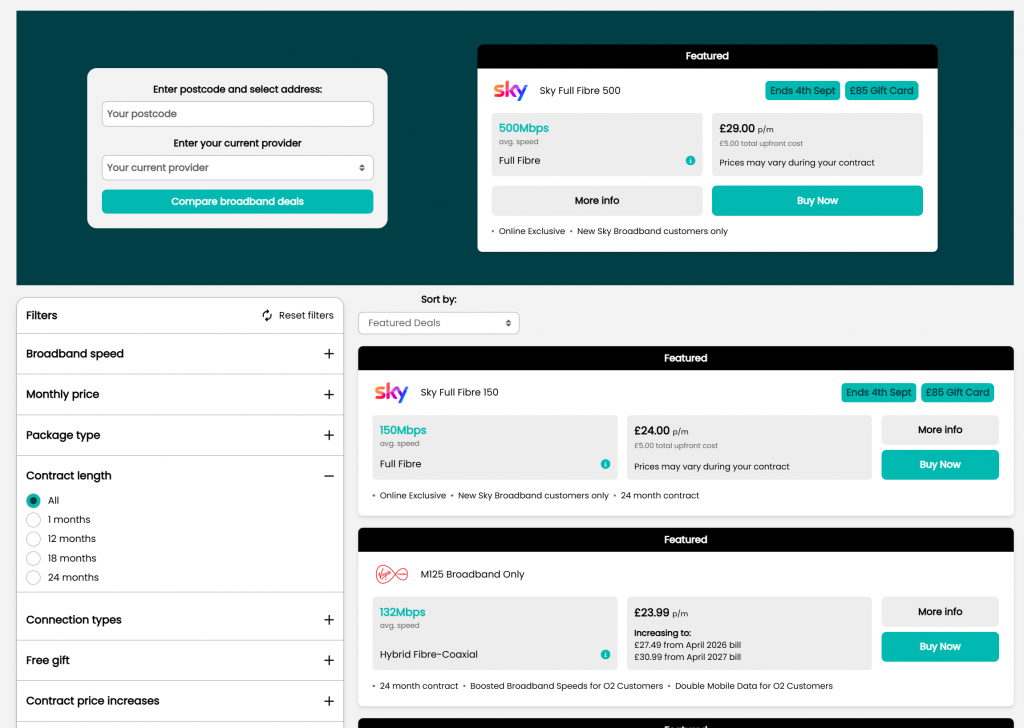Expand the Broadband speed filter
This screenshot has width=1024, height=728.
(329, 354)
